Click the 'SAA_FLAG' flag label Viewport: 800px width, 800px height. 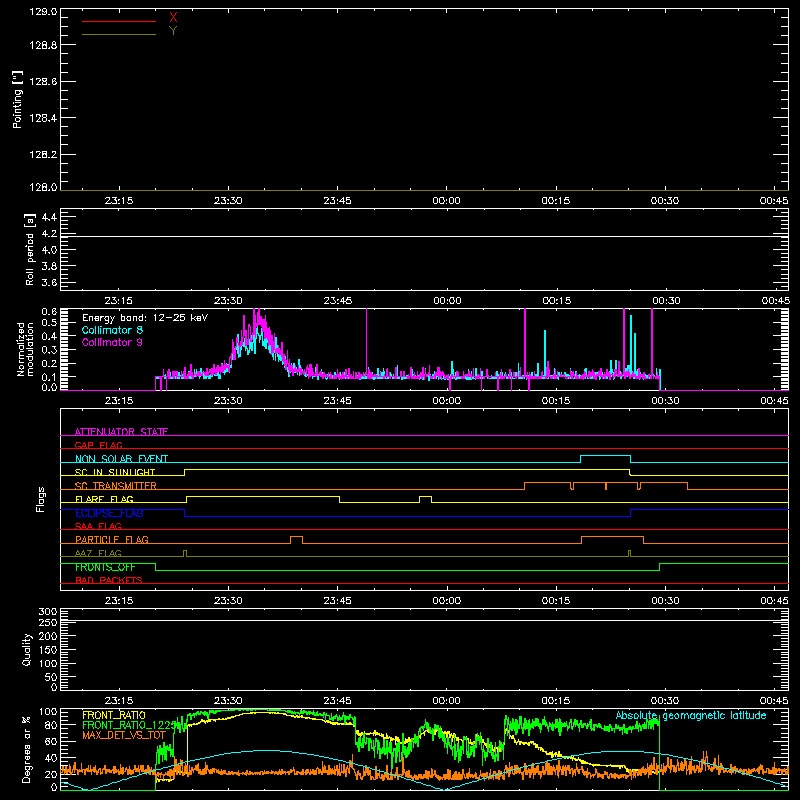tap(98, 526)
